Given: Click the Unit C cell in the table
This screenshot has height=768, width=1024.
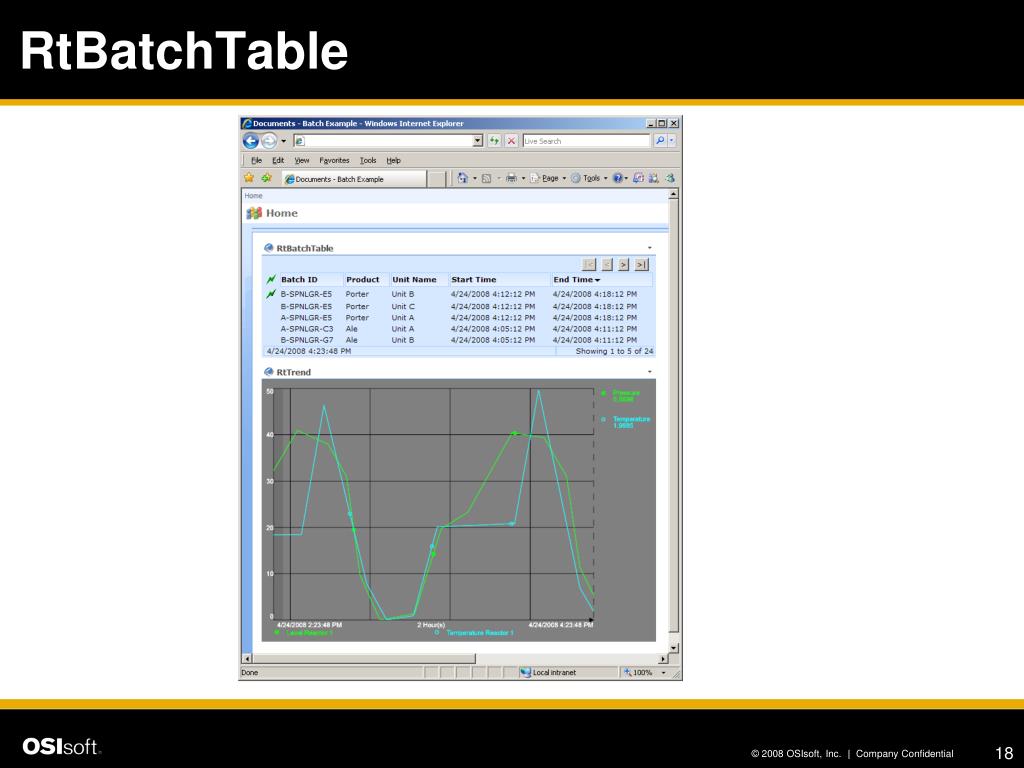Looking at the screenshot, I should pos(403,306).
